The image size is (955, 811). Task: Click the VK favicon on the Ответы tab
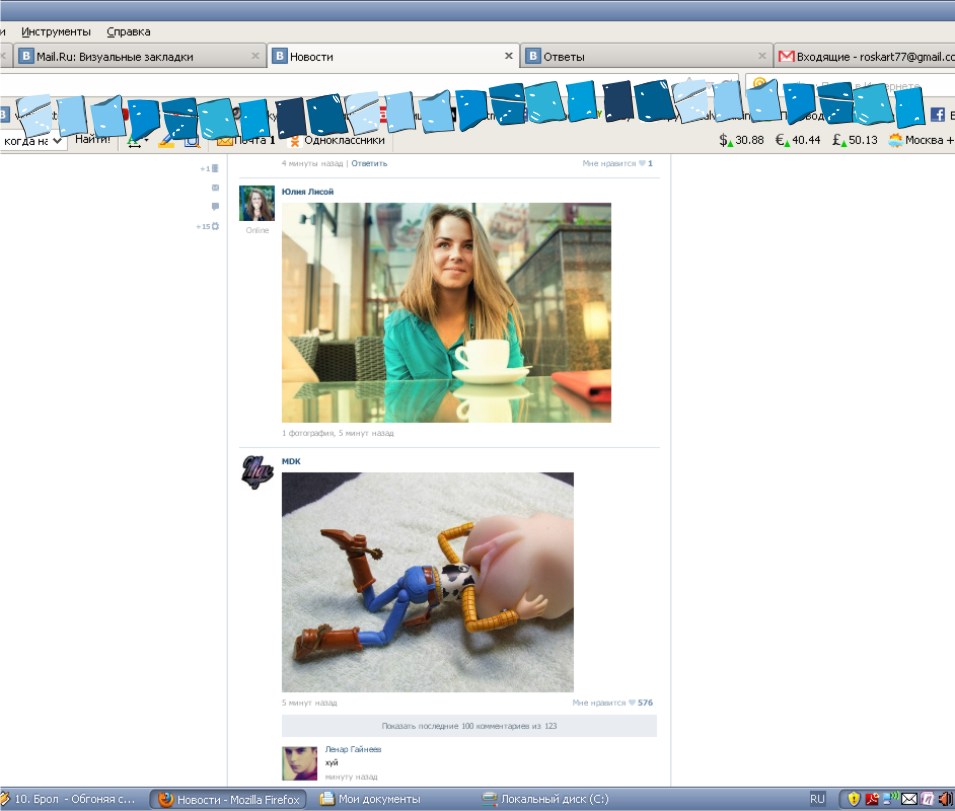[532, 56]
